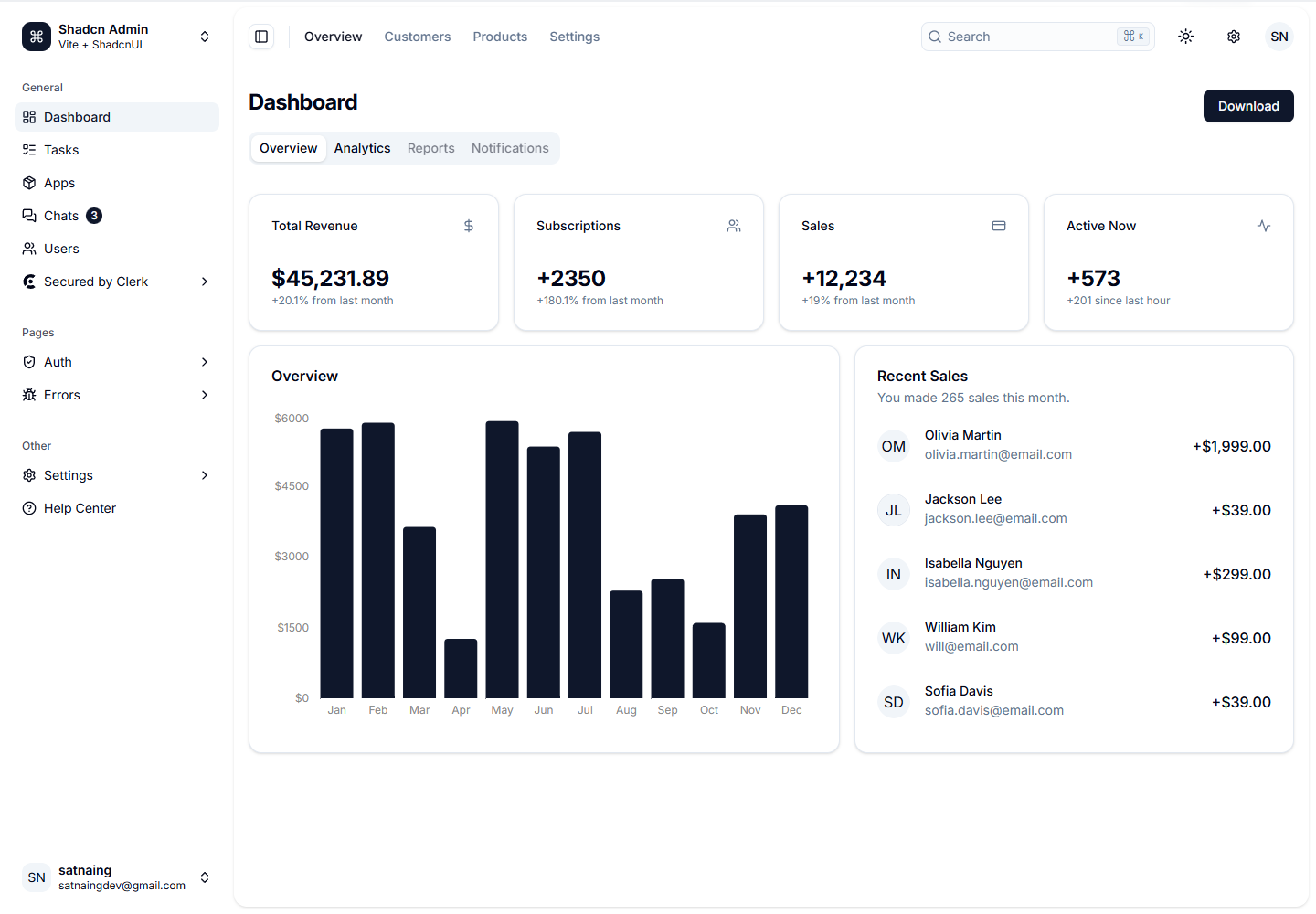Click the email 'jackson.lee@email.com'
Viewport: 1316px width, 914px height.
tap(996, 518)
